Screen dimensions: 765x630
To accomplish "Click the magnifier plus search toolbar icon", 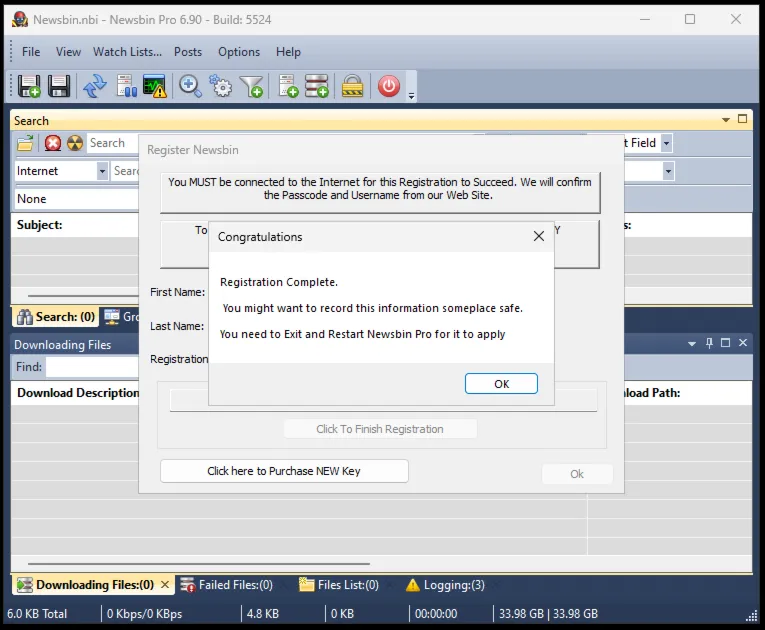I will pos(190,86).
